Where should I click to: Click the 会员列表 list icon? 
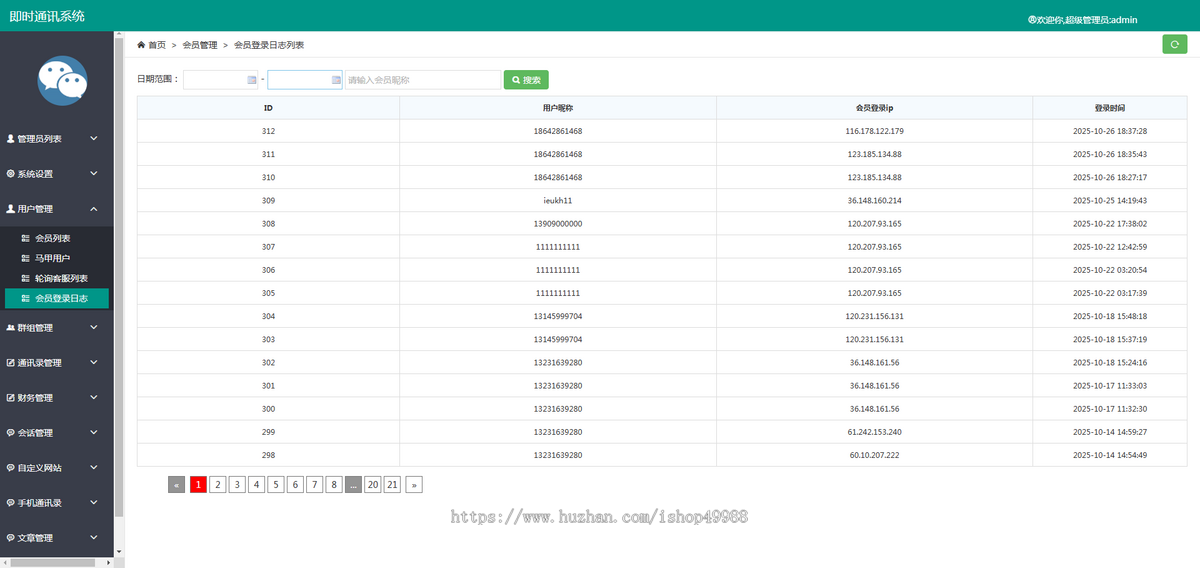26,239
